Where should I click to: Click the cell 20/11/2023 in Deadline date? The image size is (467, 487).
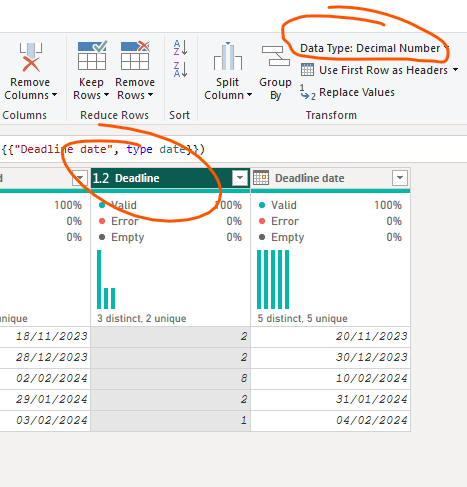tap(330, 337)
